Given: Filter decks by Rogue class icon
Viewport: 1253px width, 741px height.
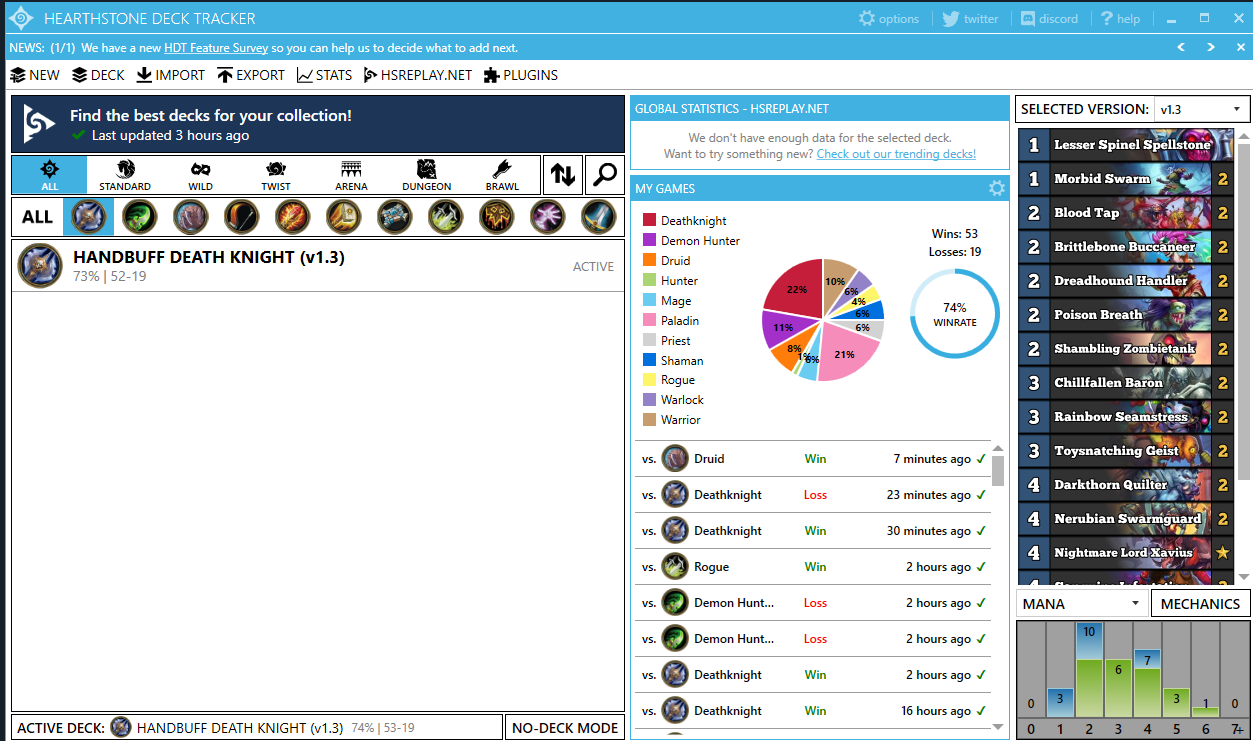Looking at the screenshot, I should pos(446,216).
